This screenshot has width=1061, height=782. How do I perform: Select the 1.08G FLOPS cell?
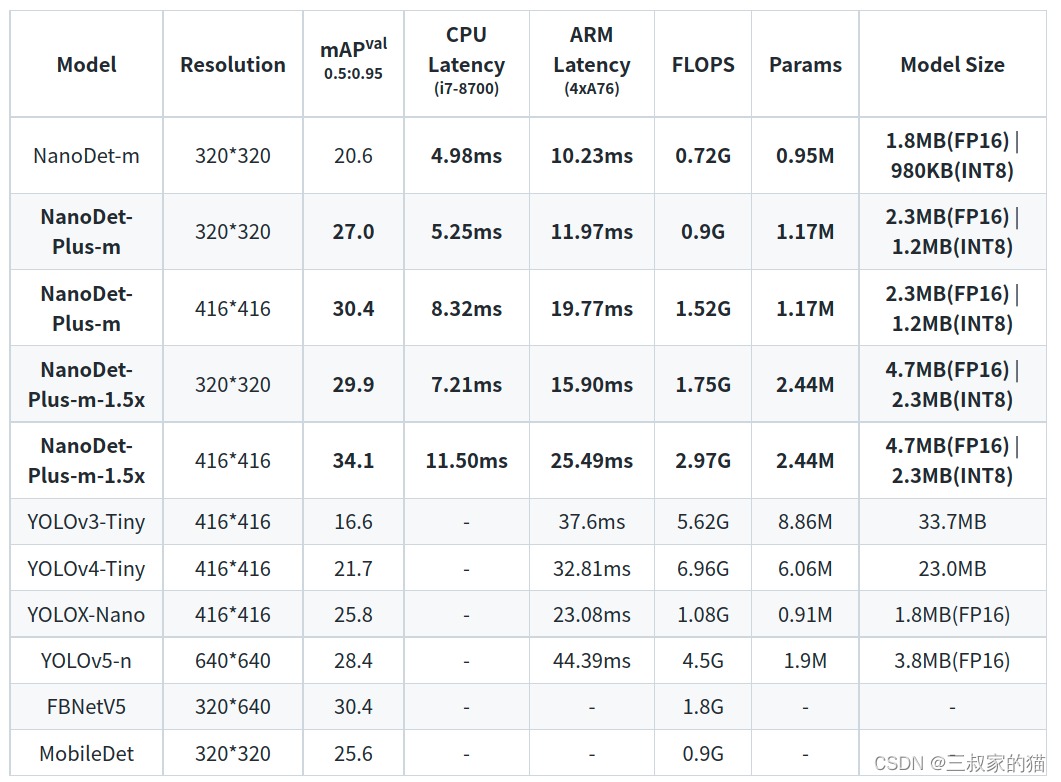(703, 615)
